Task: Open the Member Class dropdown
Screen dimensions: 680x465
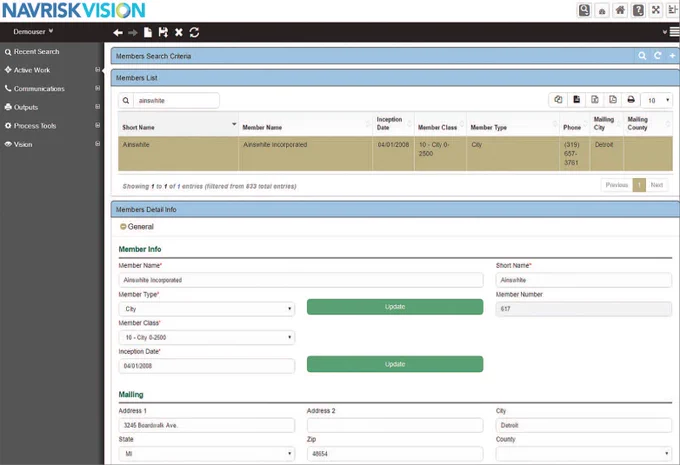Action: (x=206, y=337)
